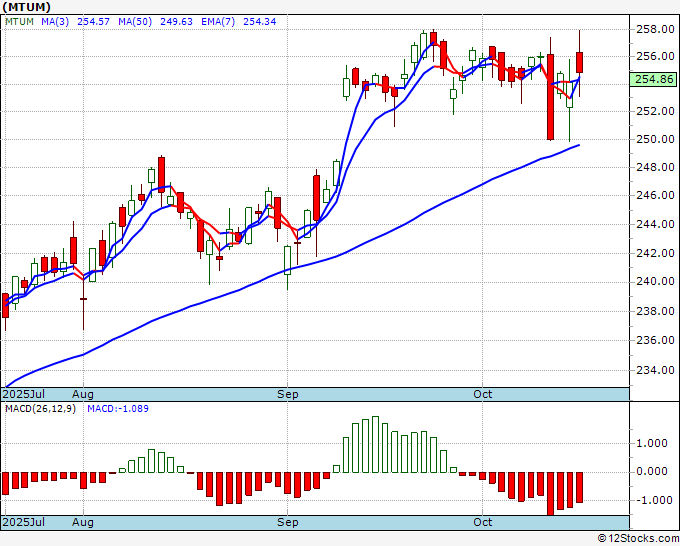The height and width of the screenshot is (546, 680).
Task: Click the Oct label on price chart axis
Action: [482, 394]
